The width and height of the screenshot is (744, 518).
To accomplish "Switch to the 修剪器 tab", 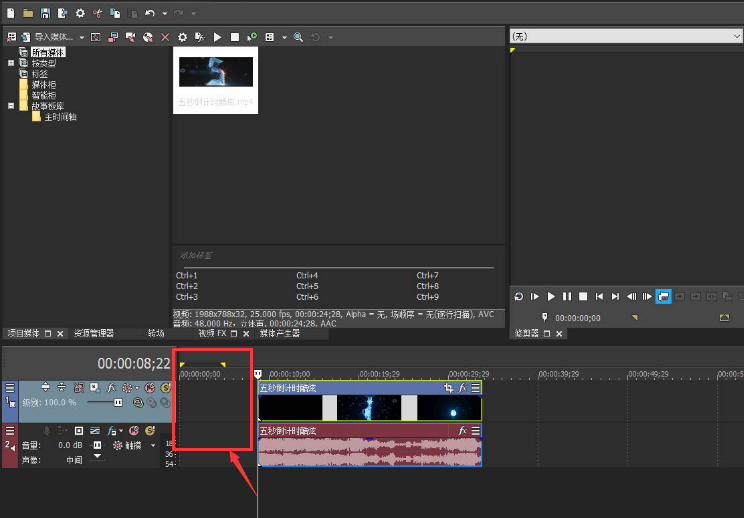I will pyautogui.click(x=527, y=333).
